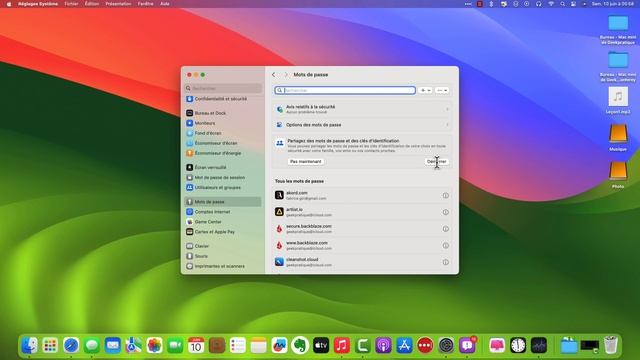Open the Réglages Système menu

[x=38, y=4]
